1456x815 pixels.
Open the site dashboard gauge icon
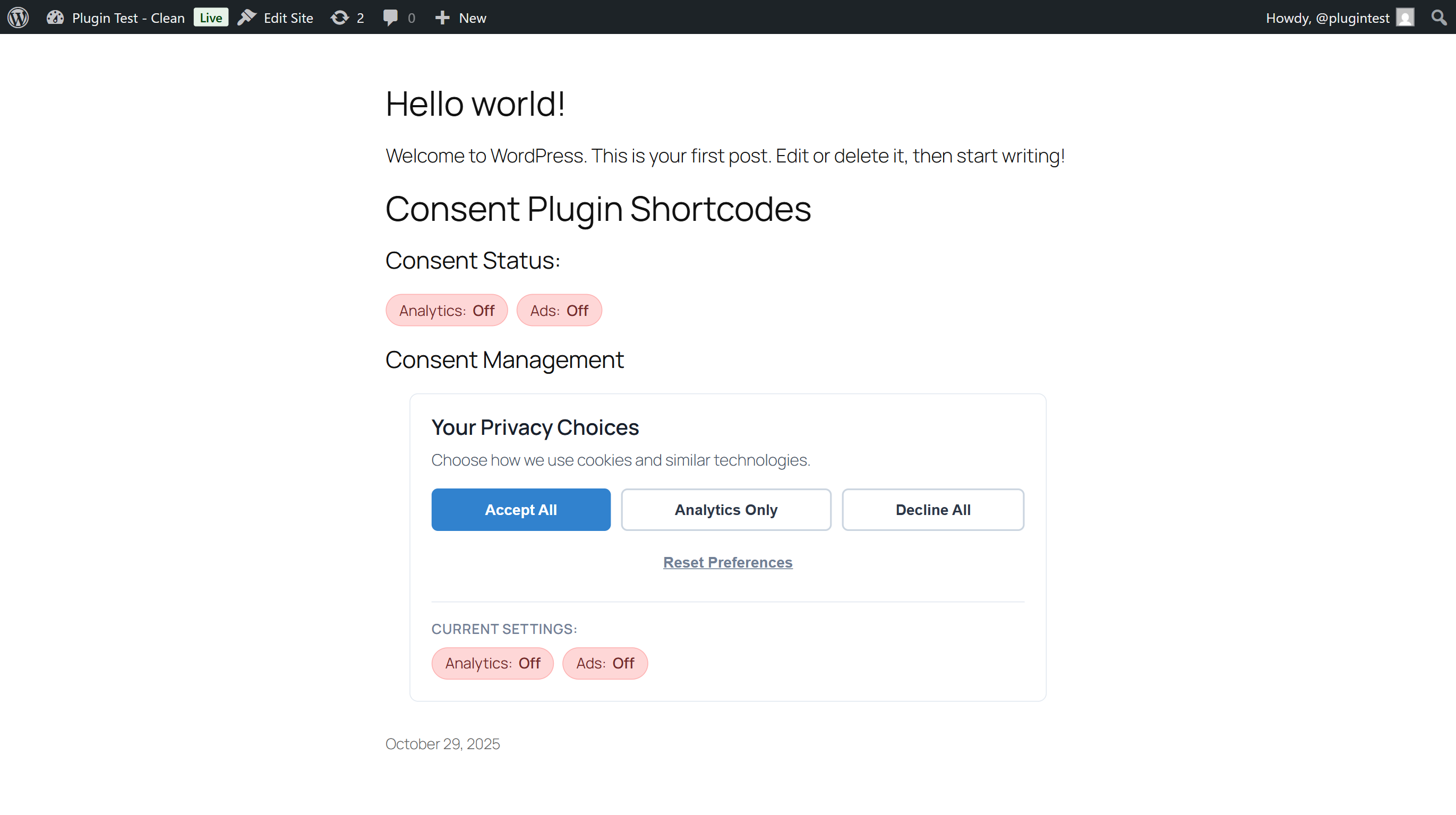[x=55, y=18]
